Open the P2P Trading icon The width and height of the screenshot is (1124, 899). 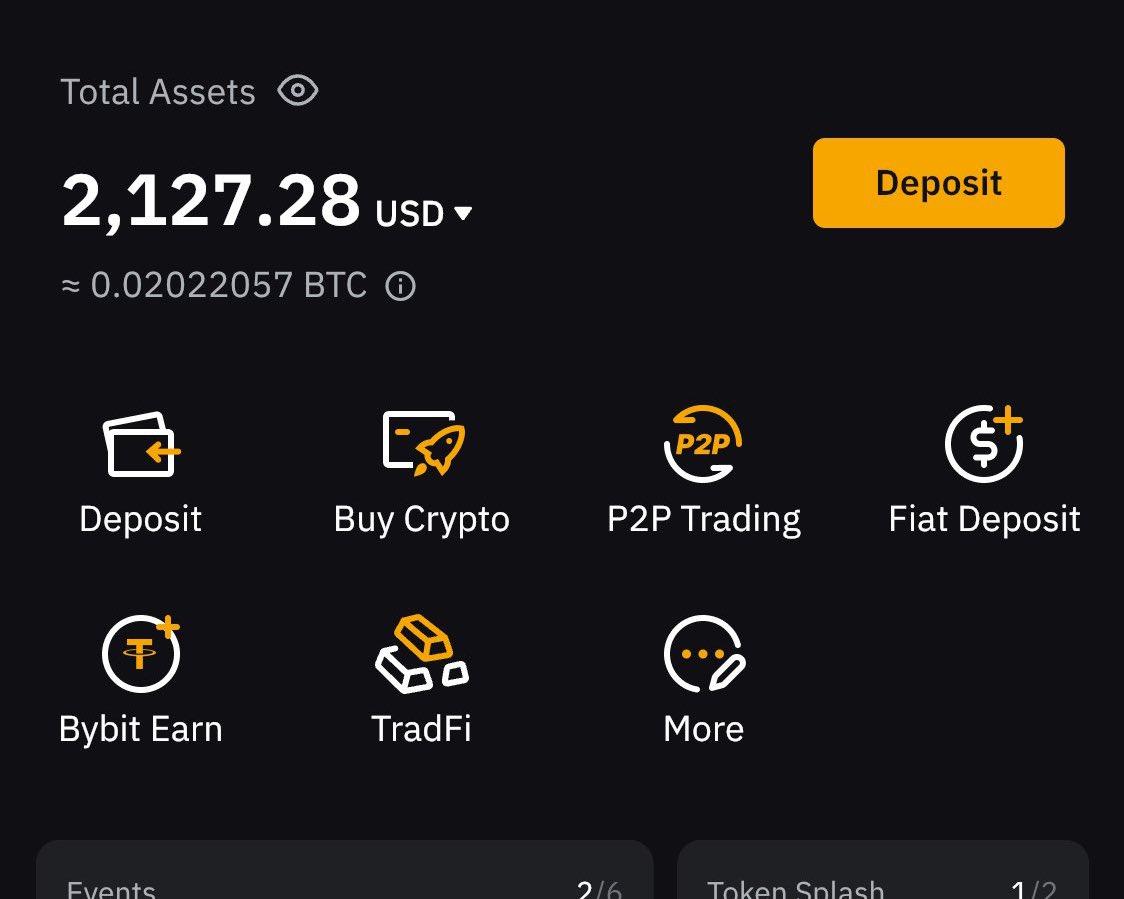tap(703, 444)
